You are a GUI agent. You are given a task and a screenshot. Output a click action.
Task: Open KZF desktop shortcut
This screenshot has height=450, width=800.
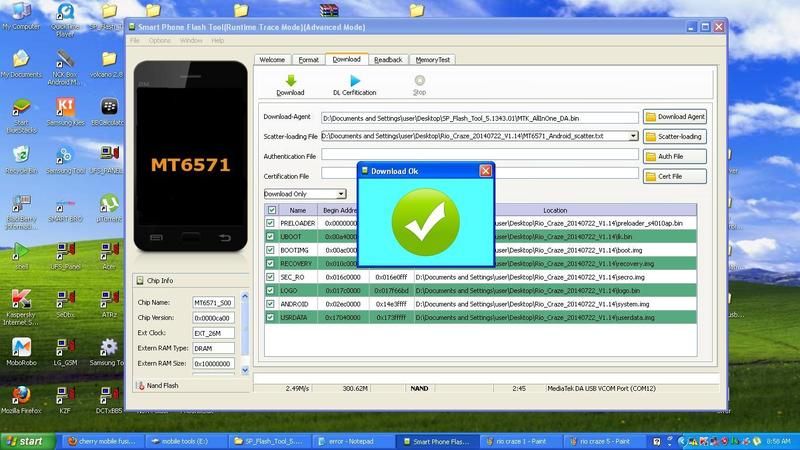coord(65,399)
